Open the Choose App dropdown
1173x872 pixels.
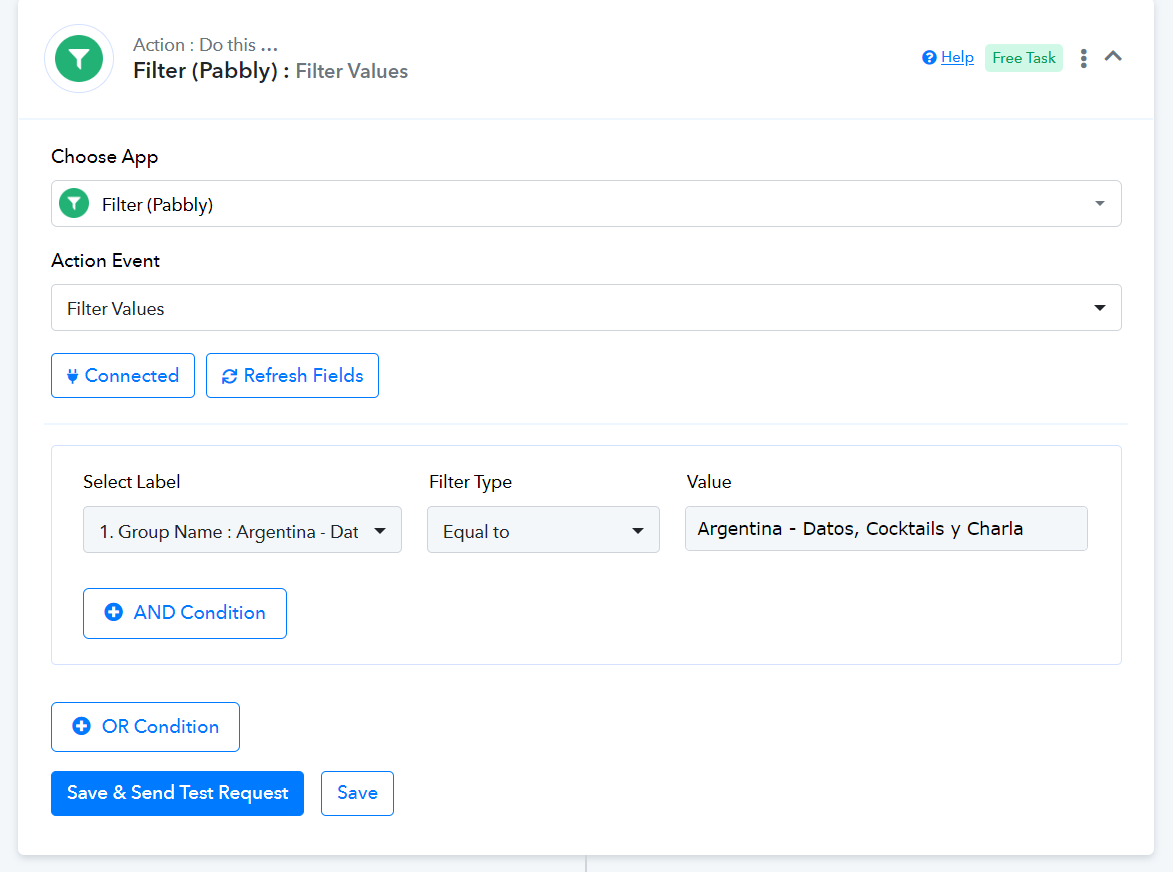(x=586, y=203)
